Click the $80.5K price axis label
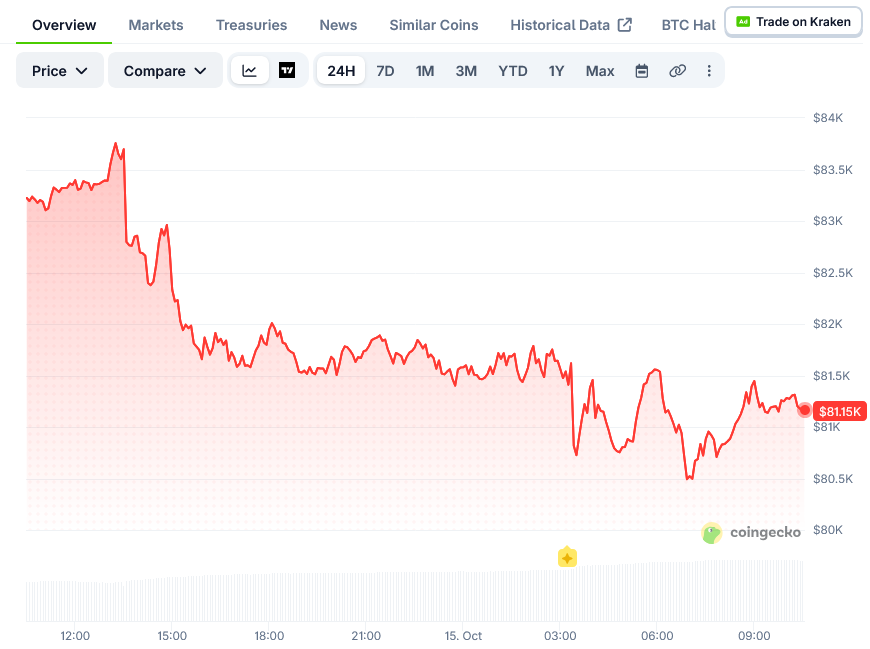870x649 pixels. (x=833, y=479)
